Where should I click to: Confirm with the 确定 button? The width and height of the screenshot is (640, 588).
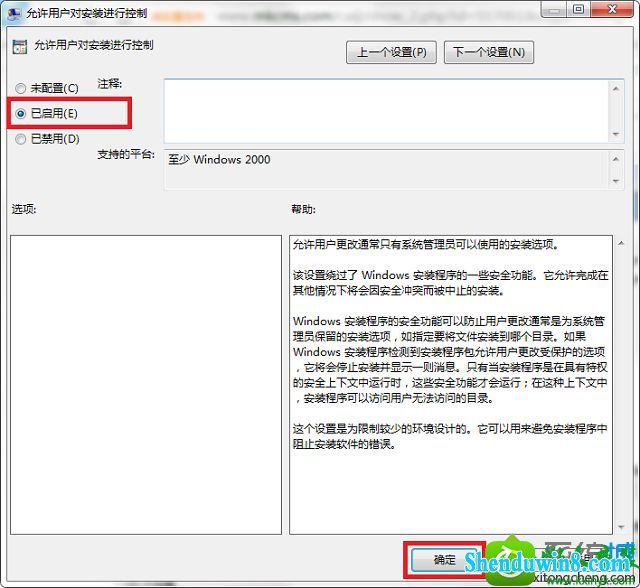tap(445, 559)
